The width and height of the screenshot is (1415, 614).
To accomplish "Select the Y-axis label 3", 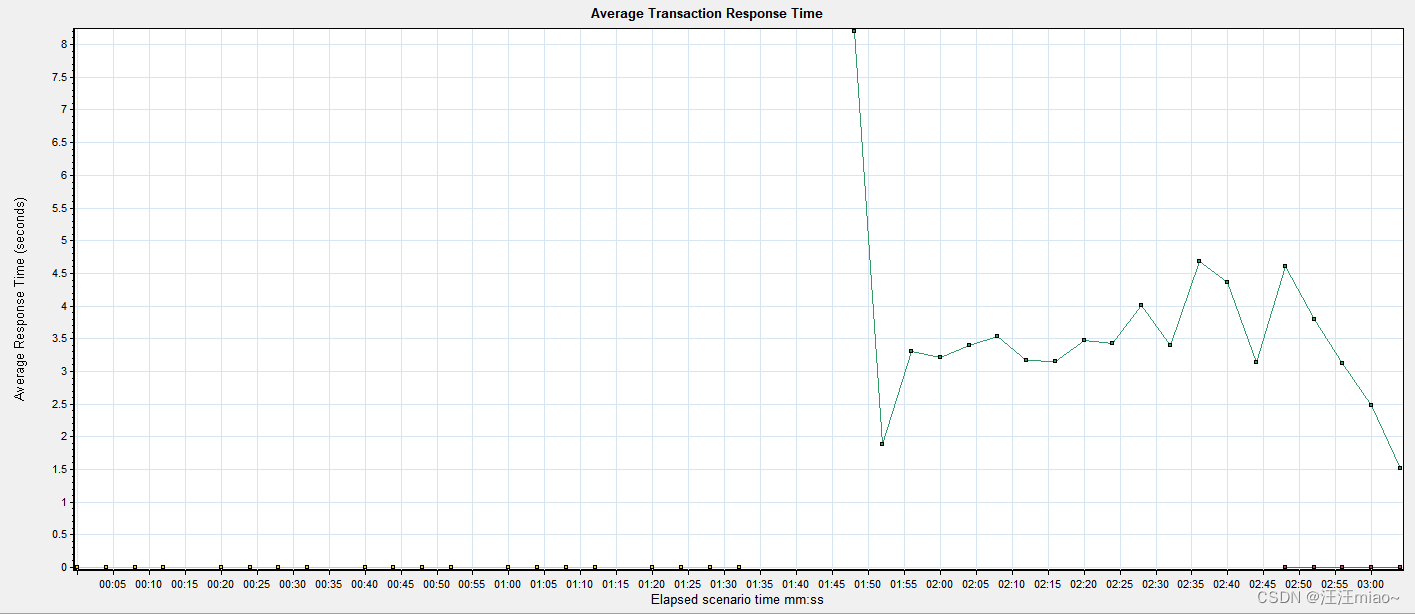I will [x=63, y=371].
